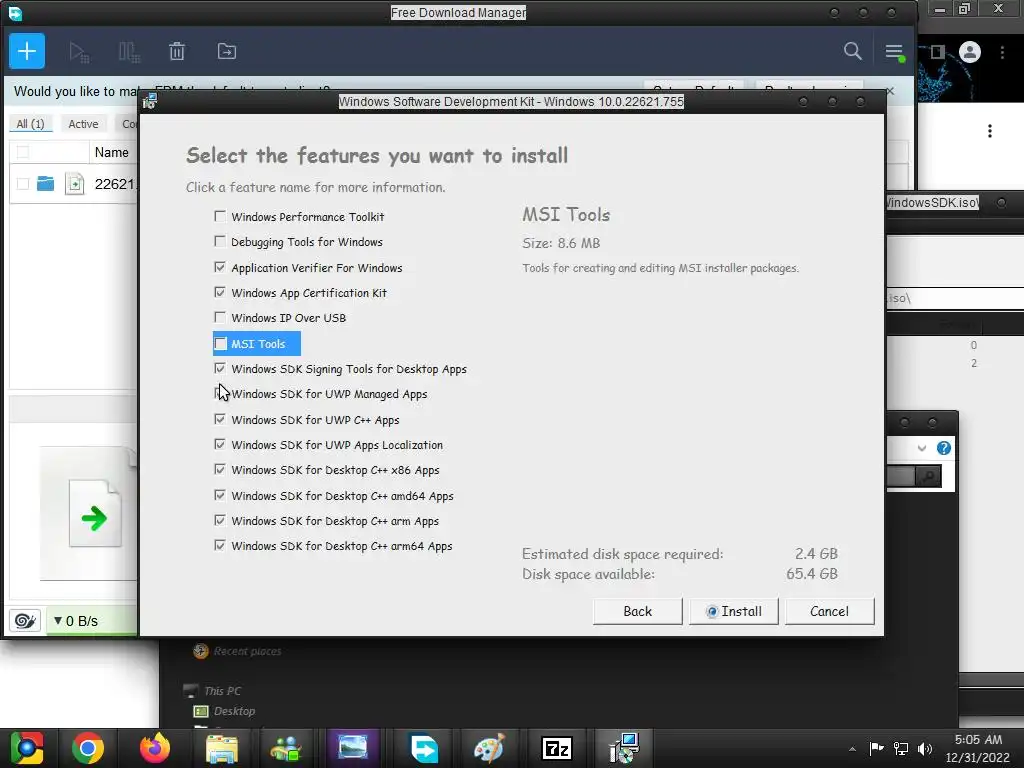Uncheck Windows SDK for Desktop C++ amd64 Apps
This screenshot has height=768, width=1024.
point(220,495)
